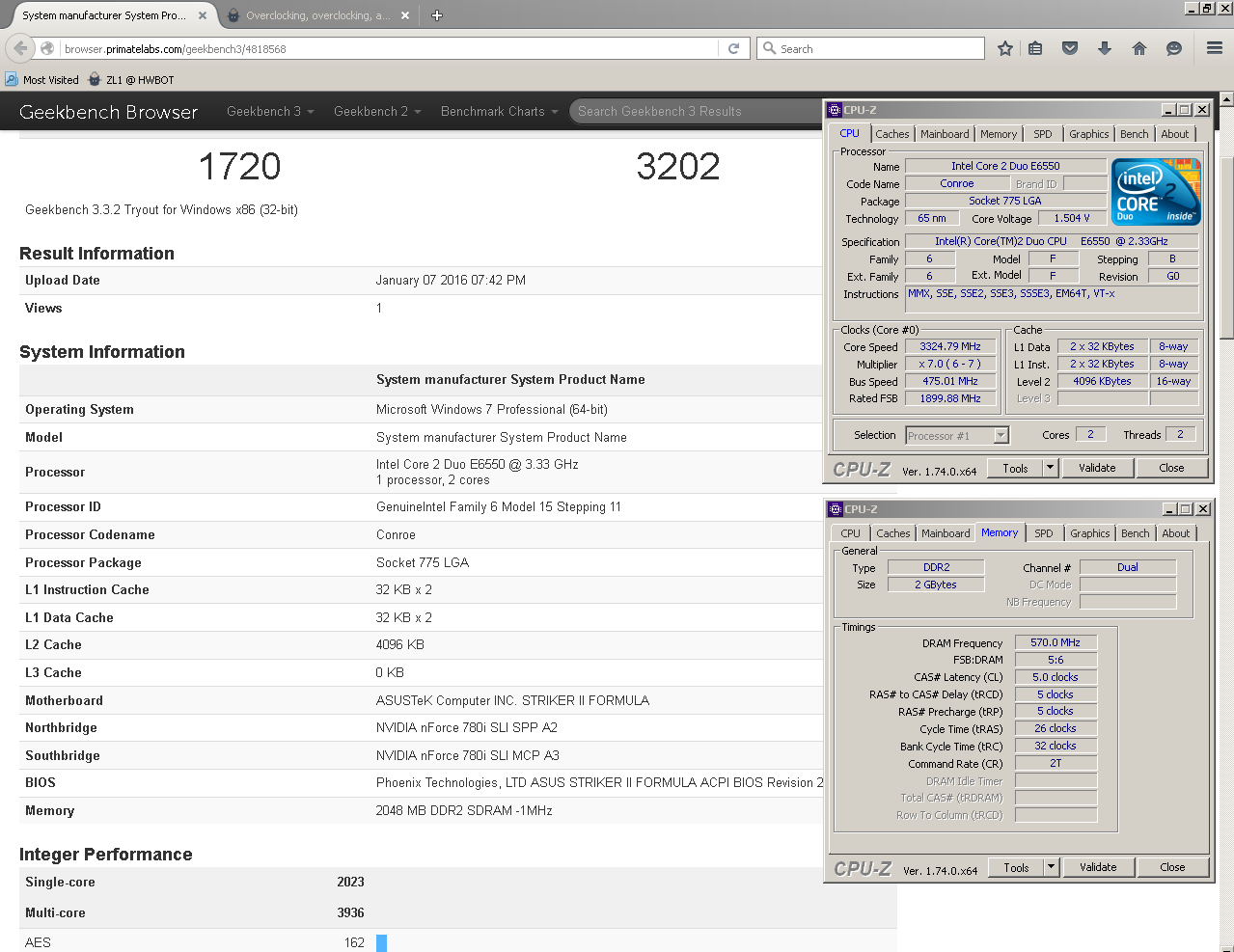1234x952 pixels.
Task: Expand the Geekbench 3 dropdown menu
Action: [270, 112]
